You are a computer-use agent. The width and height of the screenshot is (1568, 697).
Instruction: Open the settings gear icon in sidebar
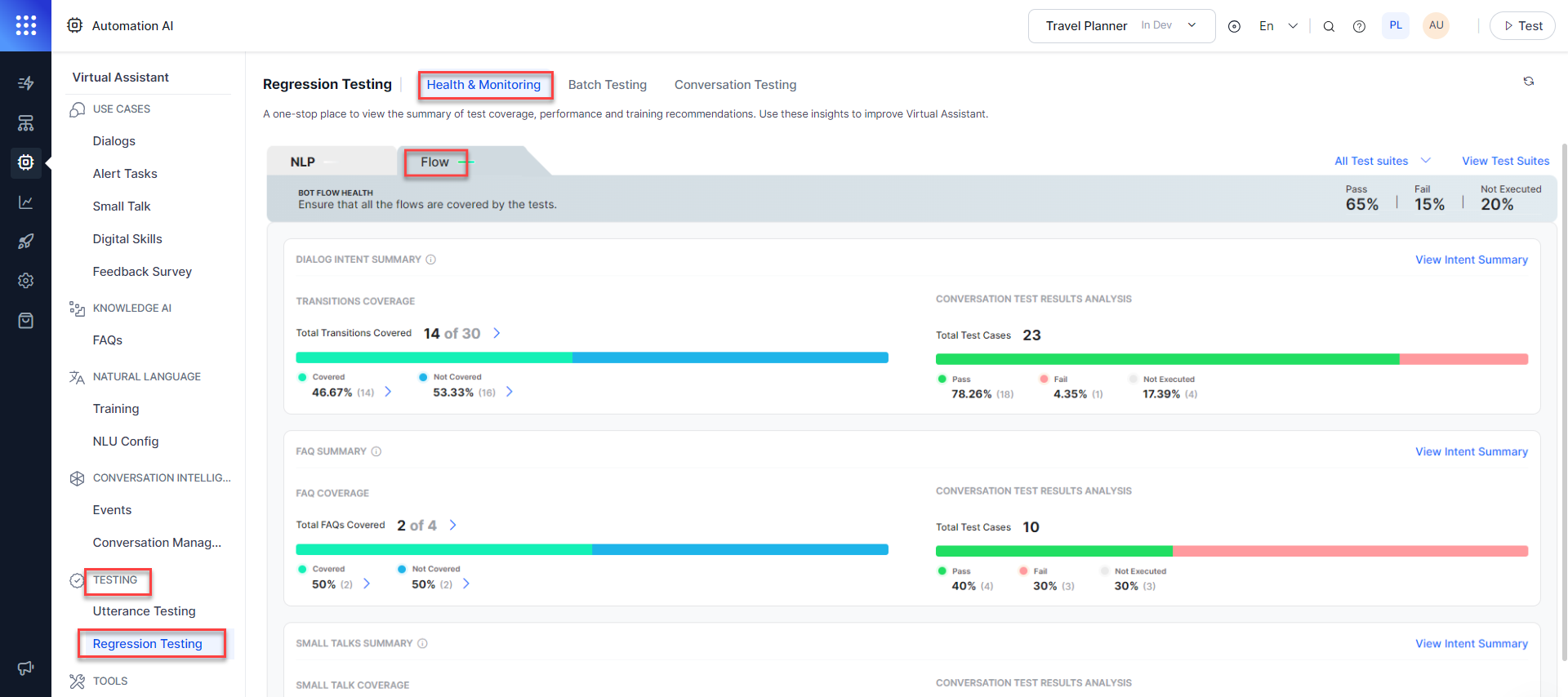(x=25, y=280)
